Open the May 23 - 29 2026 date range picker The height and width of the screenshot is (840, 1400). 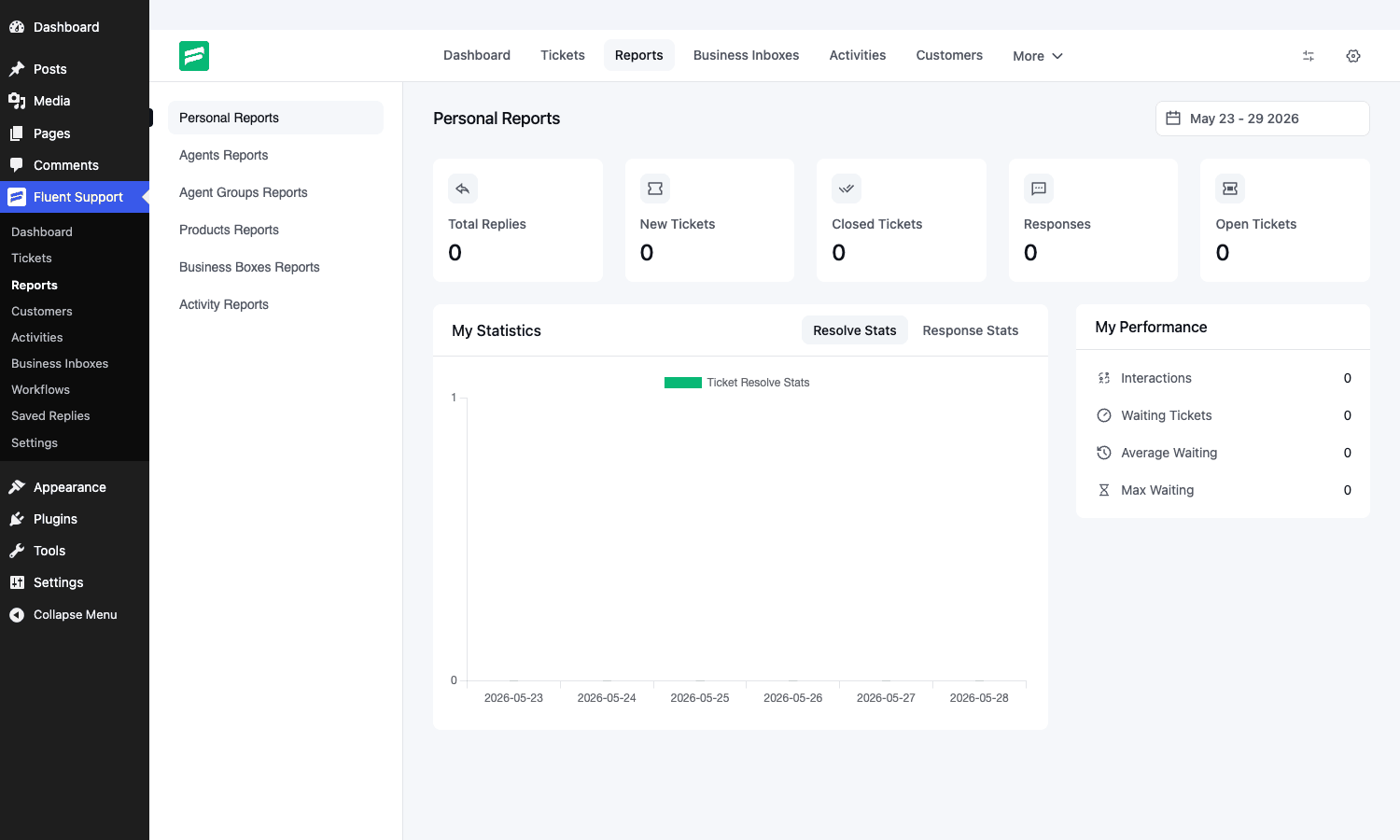point(1263,119)
